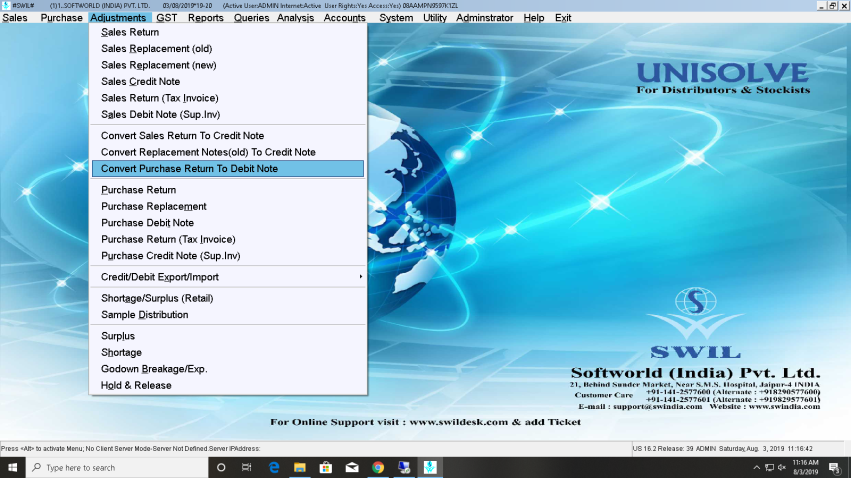Open the Accounts menu
Viewport: 851px width, 478px height.
345,18
